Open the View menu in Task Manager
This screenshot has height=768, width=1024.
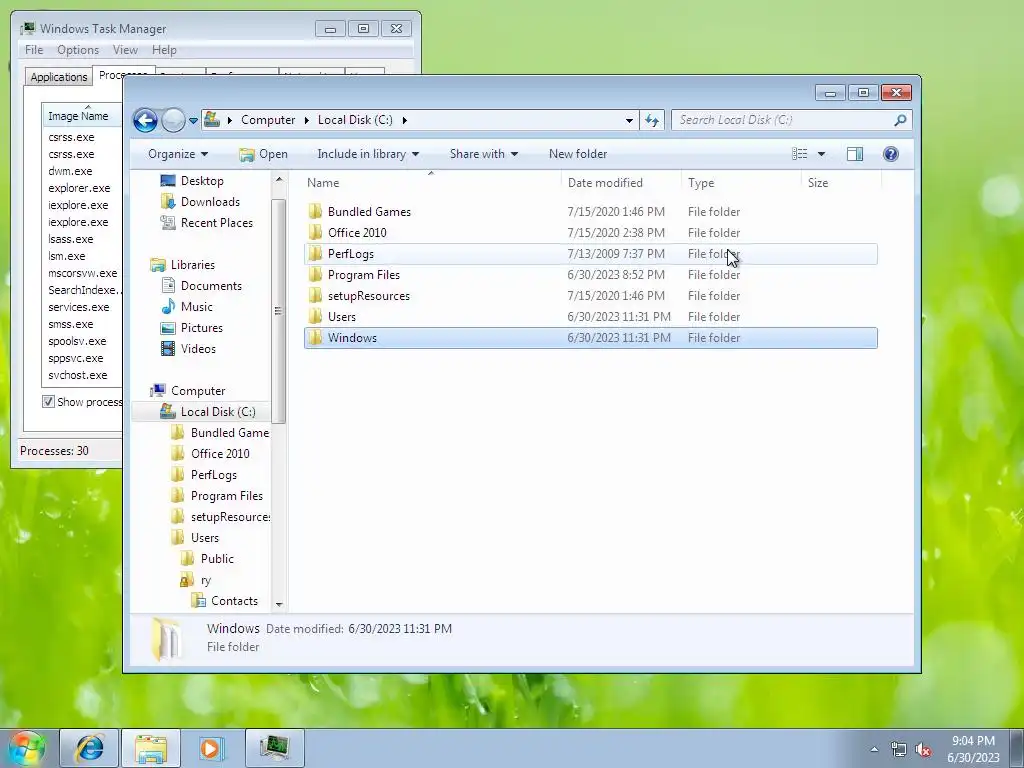[125, 50]
